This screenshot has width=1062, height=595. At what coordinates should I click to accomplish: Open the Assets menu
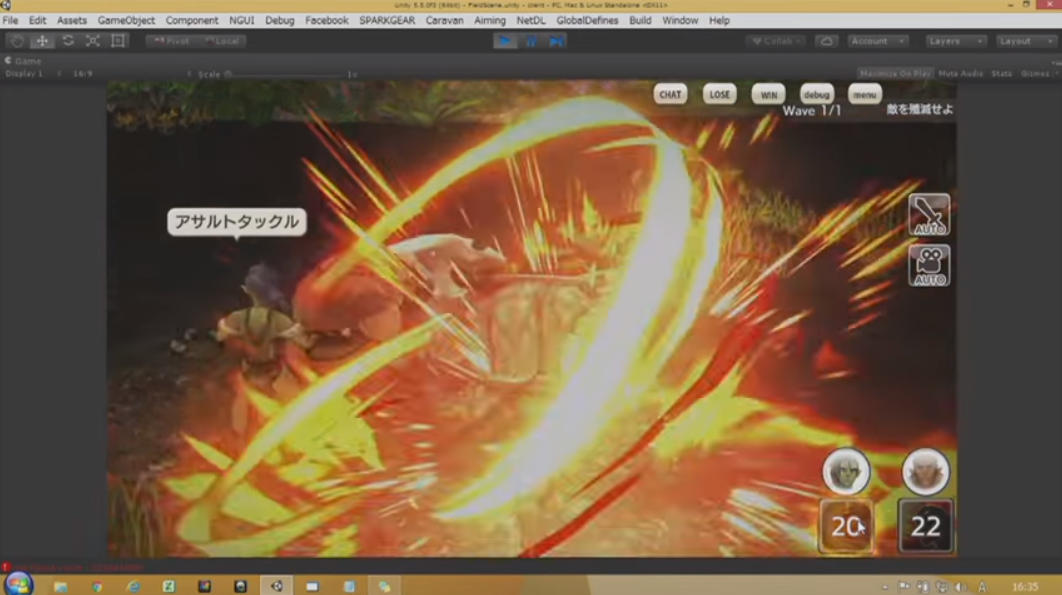click(x=72, y=20)
